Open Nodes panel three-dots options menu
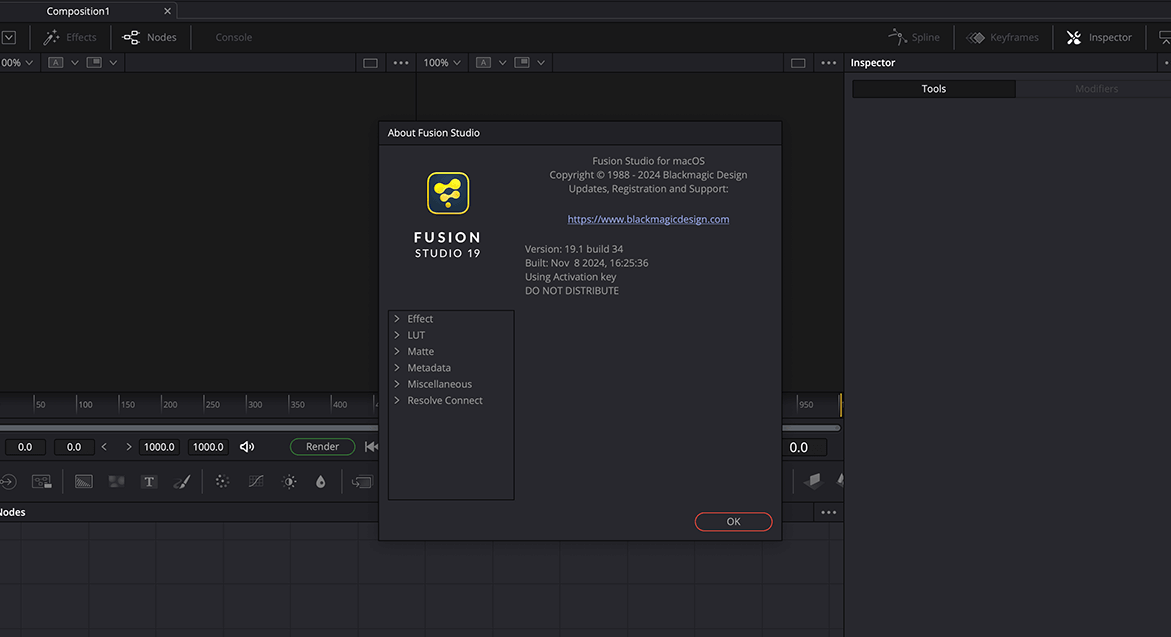This screenshot has width=1171, height=637. tap(829, 512)
